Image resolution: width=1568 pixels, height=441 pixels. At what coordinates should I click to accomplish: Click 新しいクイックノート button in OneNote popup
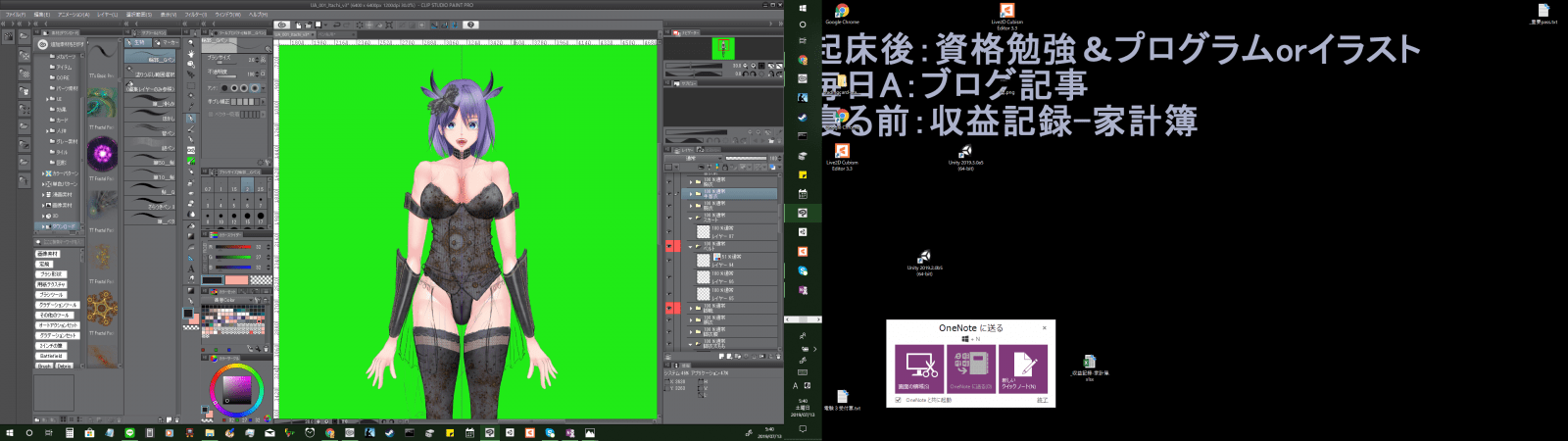[x=1023, y=369]
